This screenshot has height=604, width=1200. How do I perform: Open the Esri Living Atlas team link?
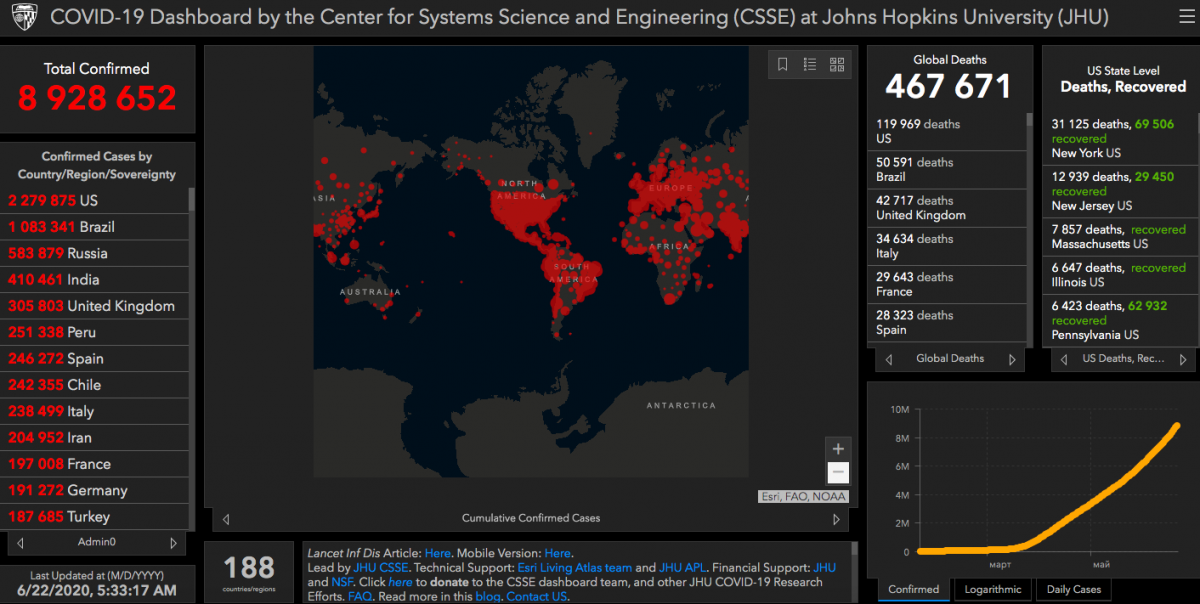[575, 567]
